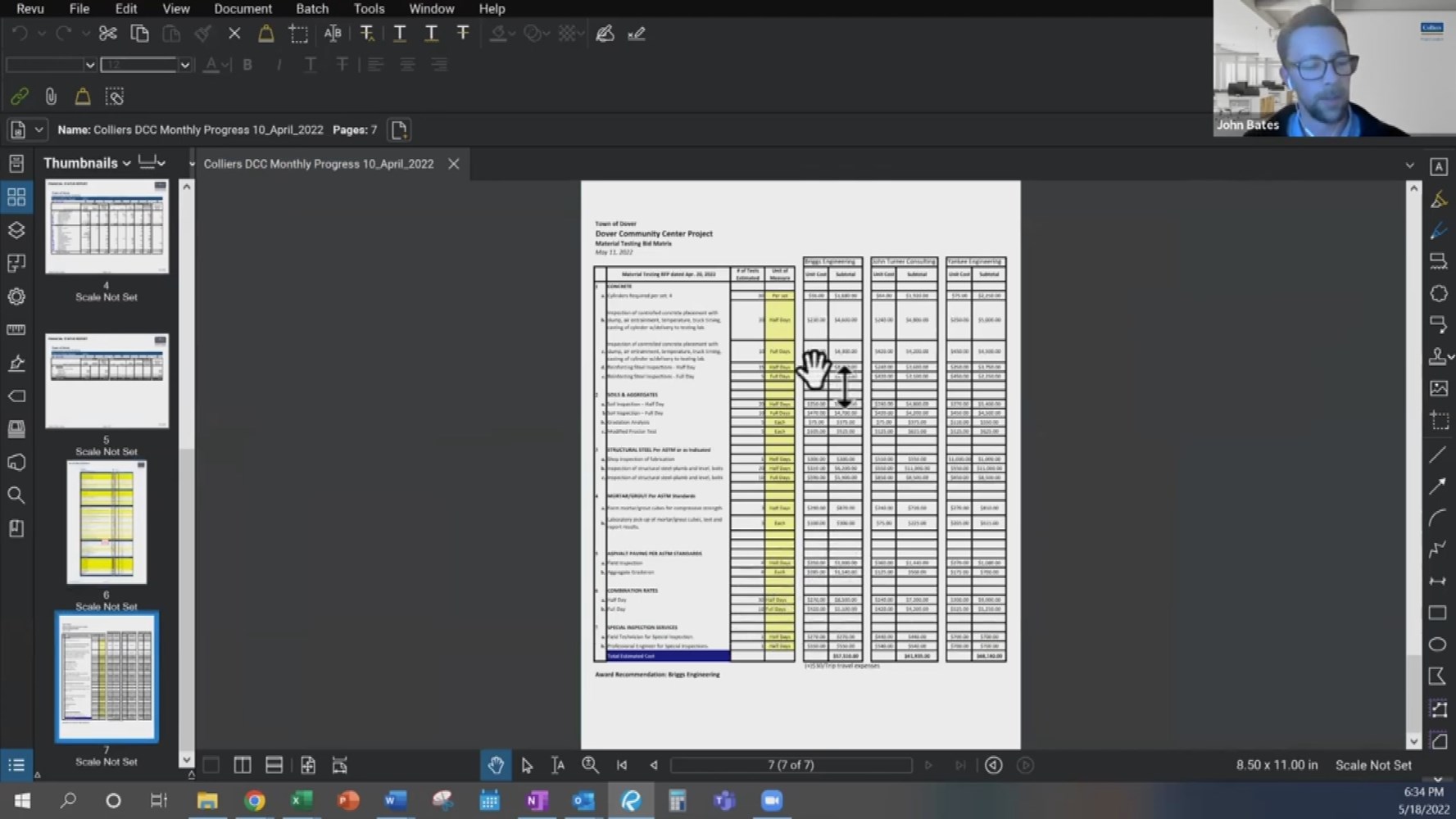The height and width of the screenshot is (819, 1456).
Task: Select the Ellipse markup tool
Action: 1437,645
